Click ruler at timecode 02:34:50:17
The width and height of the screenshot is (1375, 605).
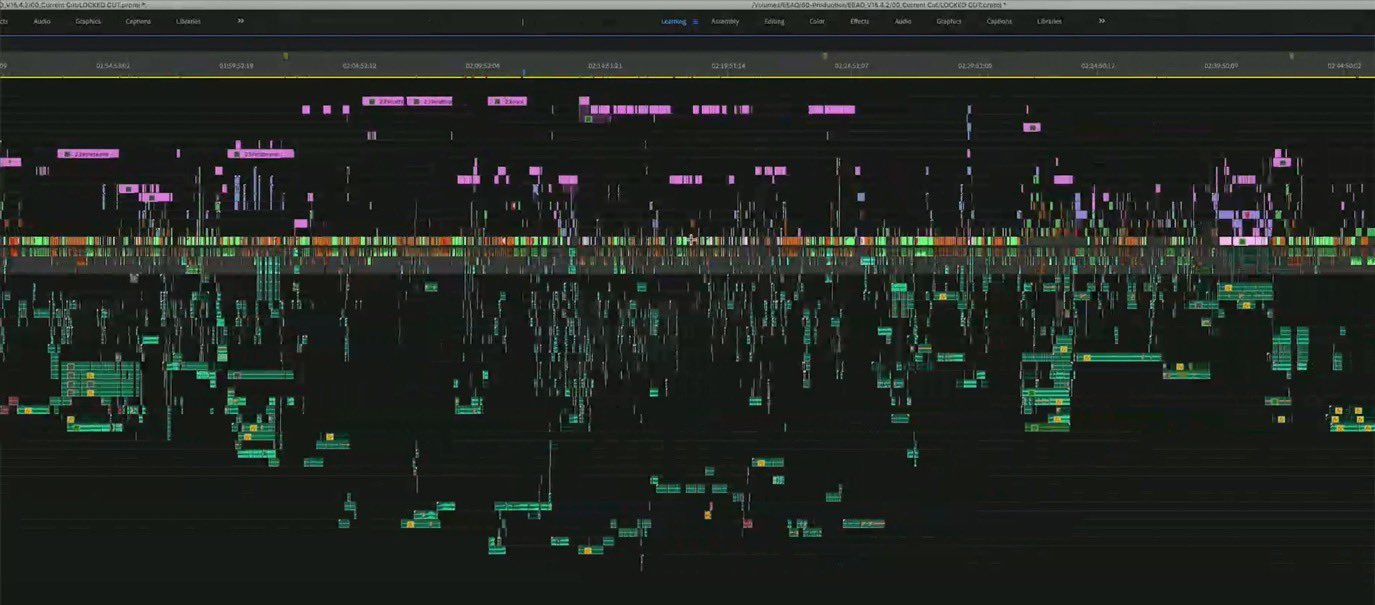coord(1098,66)
